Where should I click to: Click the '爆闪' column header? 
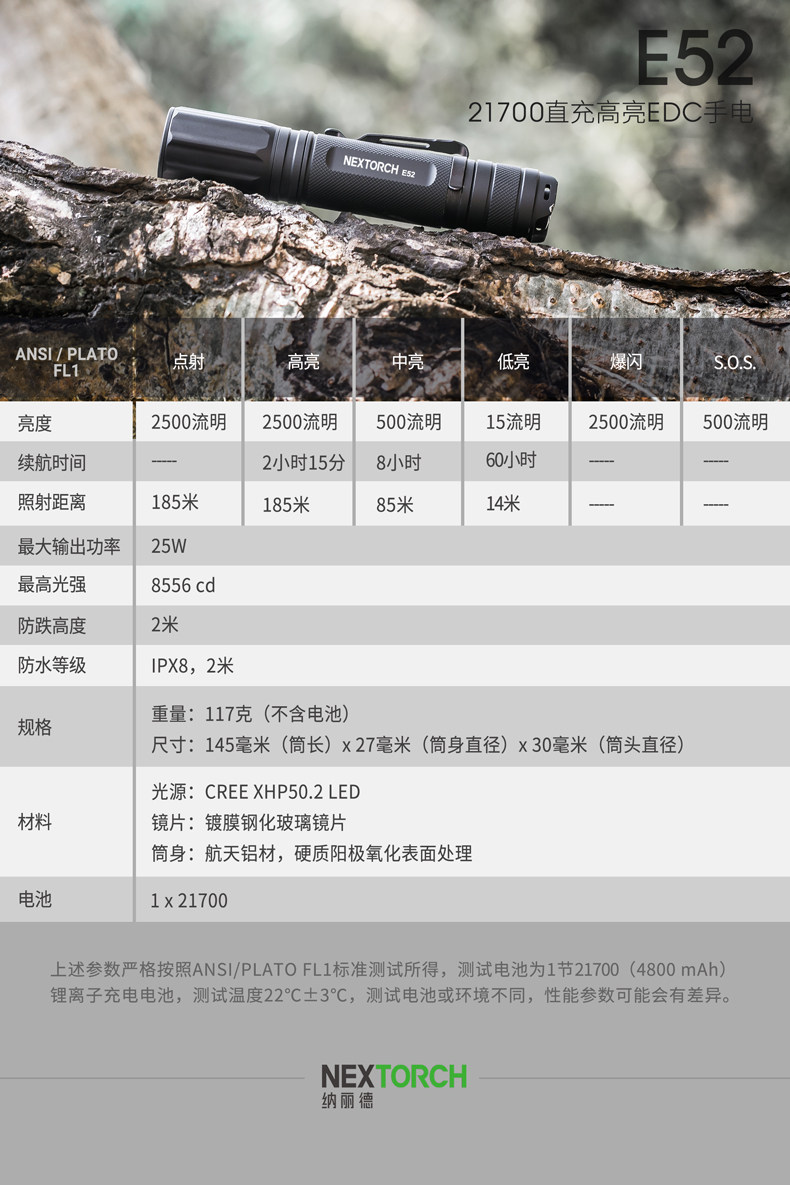626,362
